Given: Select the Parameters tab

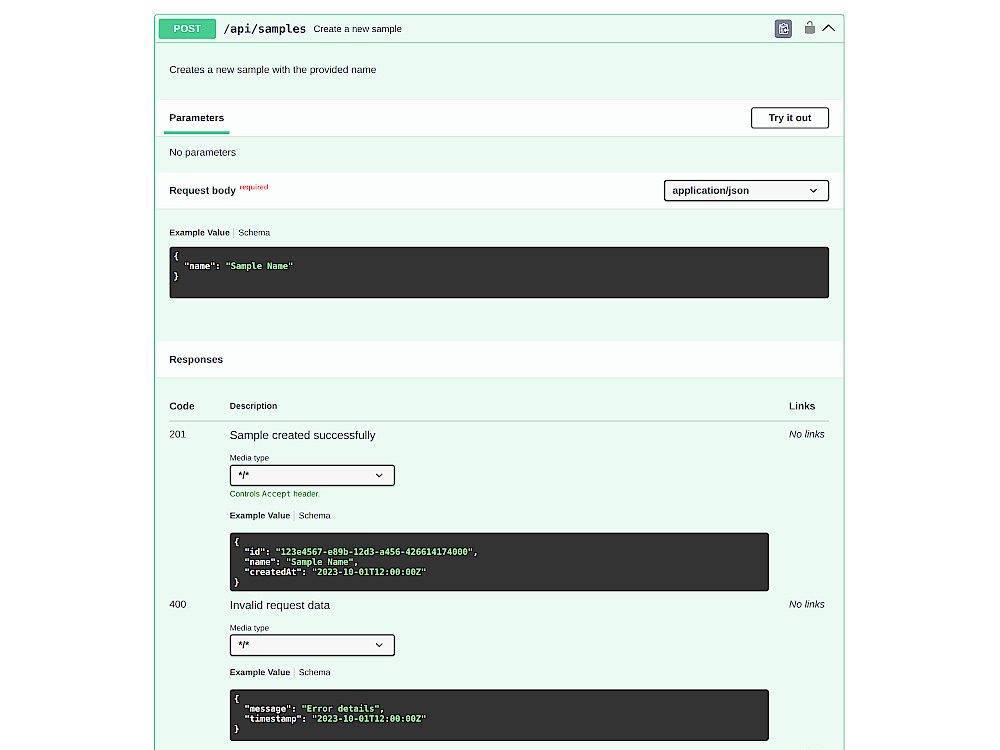Looking at the screenshot, I should 196,118.
